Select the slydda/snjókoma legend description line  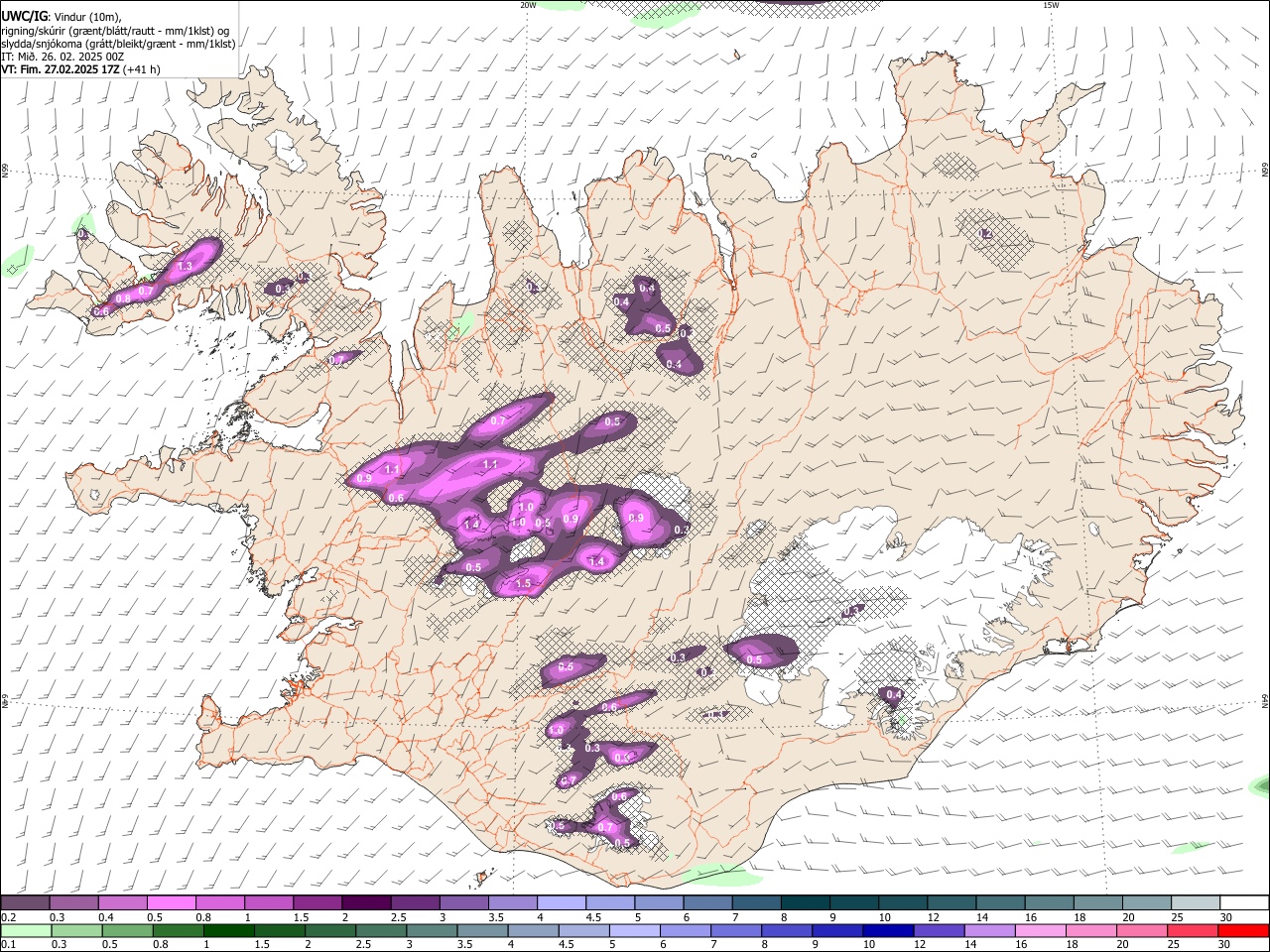118,44
